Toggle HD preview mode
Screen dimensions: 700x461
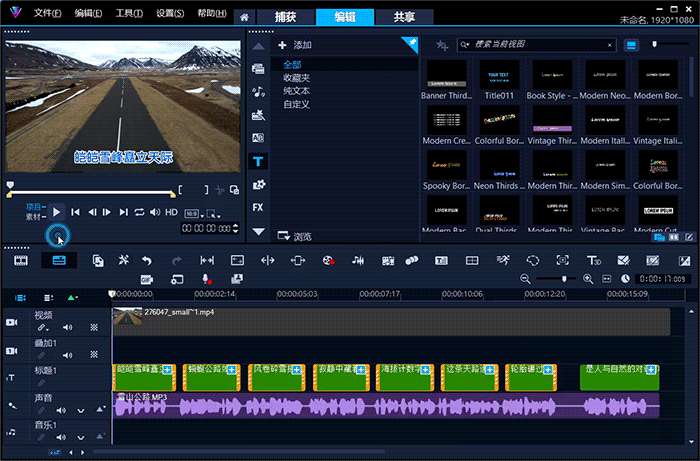click(171, 212)
